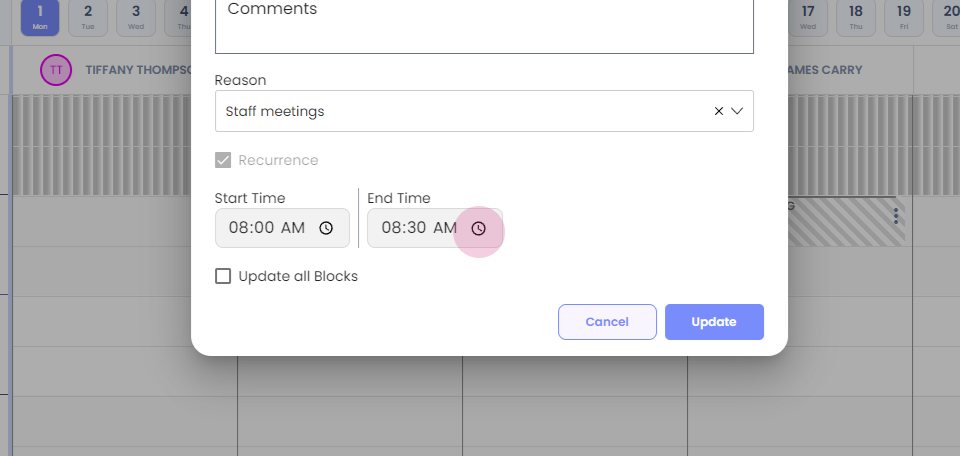Click the Start Time clock icon
This screenshot has width=960, height=456.
click(x=326, y=228)
